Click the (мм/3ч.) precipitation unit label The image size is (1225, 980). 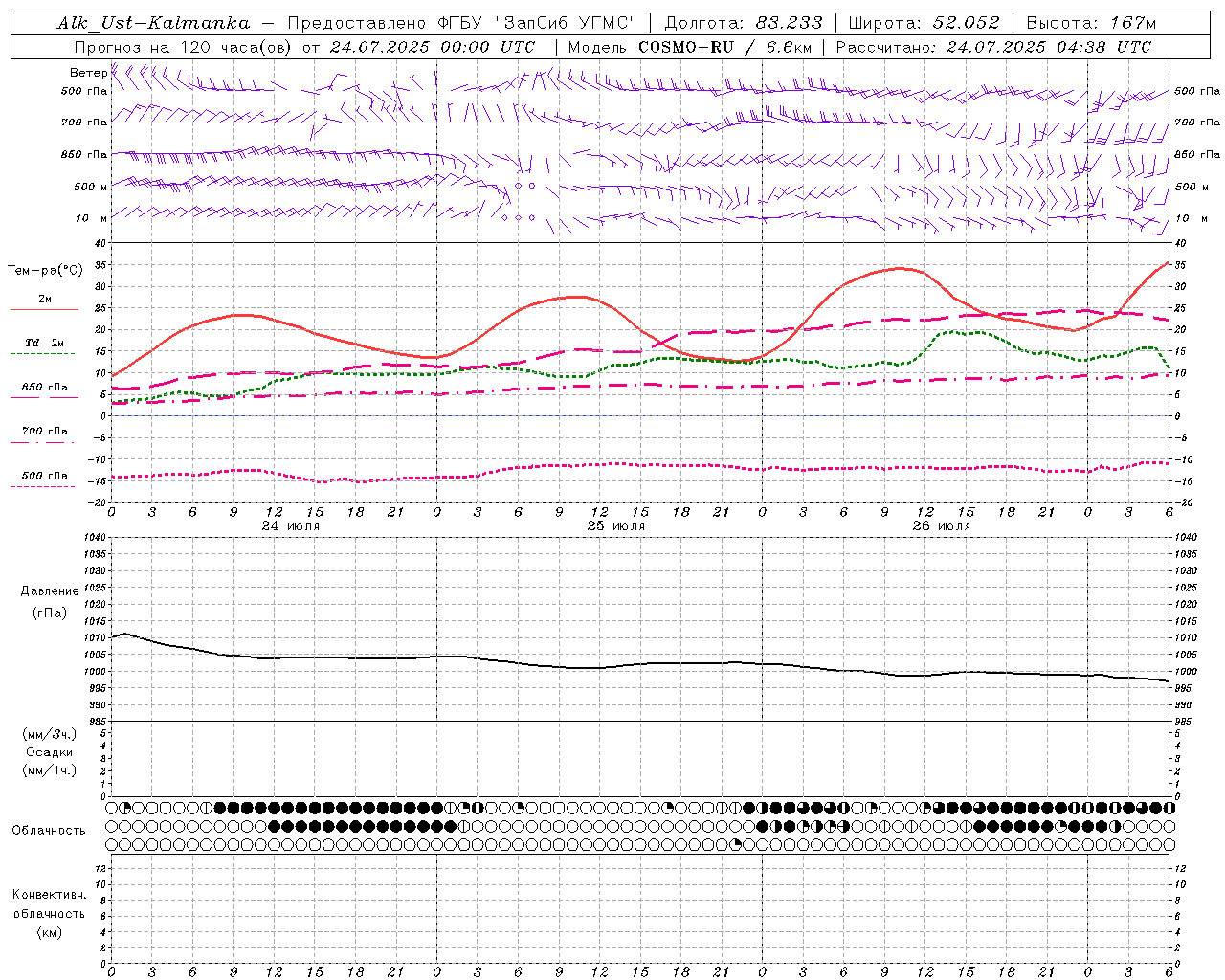pos(50,734)
